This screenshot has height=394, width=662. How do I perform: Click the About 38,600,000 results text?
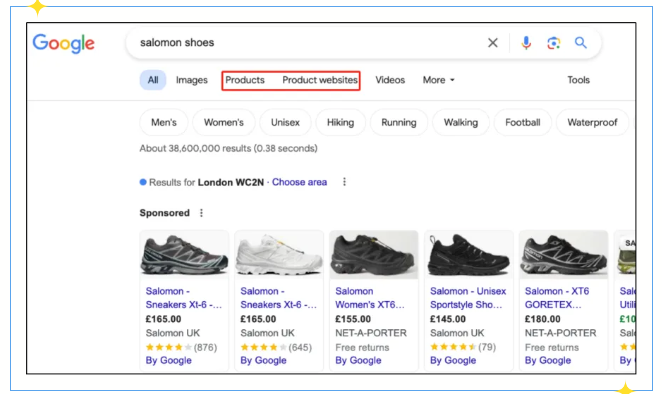click(x=228, y=148)
